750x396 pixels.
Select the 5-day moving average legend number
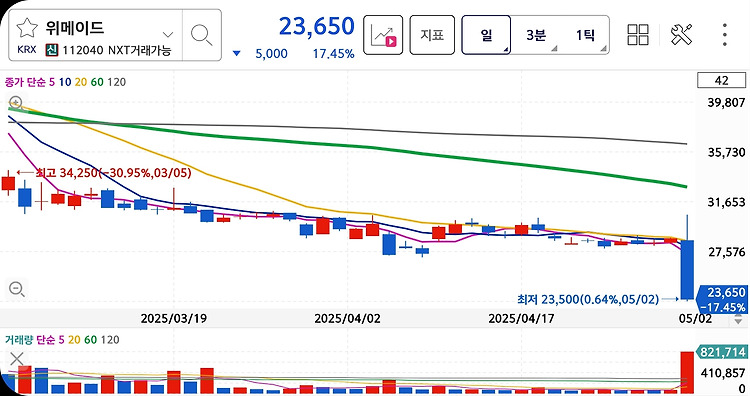(x=52, y=82)
